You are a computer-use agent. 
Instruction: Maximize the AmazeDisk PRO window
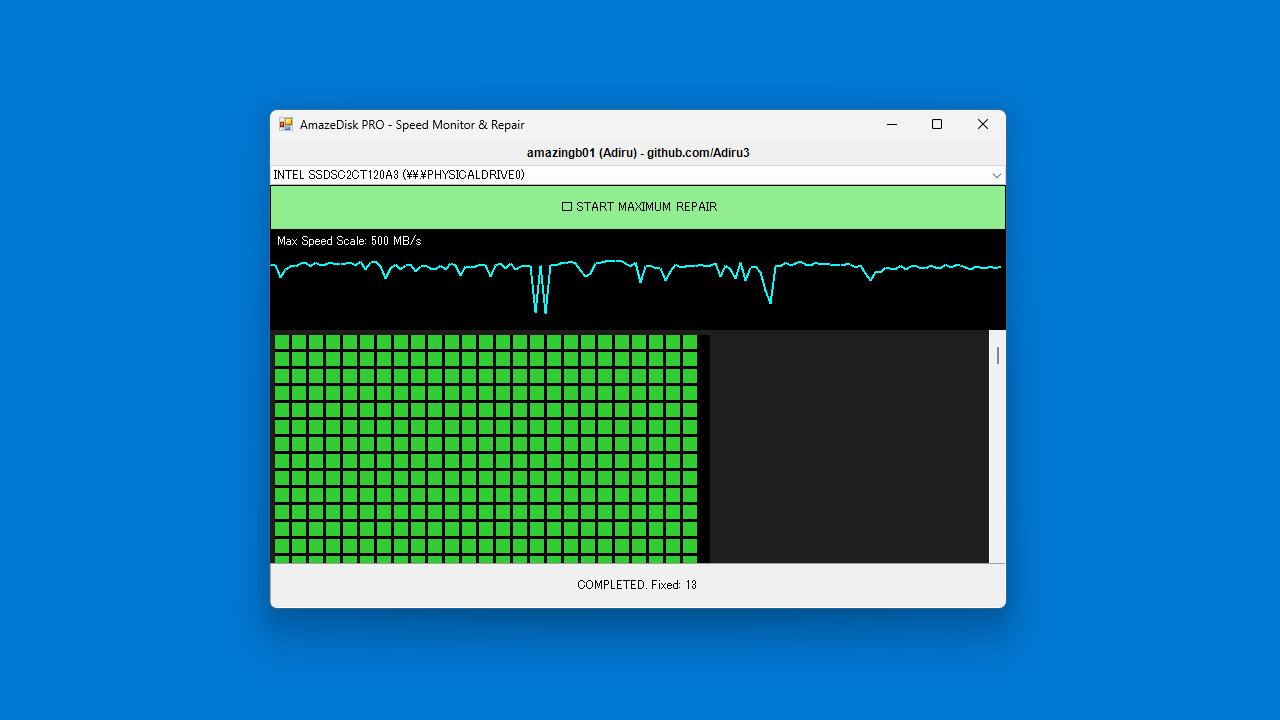tap(937, 125)
